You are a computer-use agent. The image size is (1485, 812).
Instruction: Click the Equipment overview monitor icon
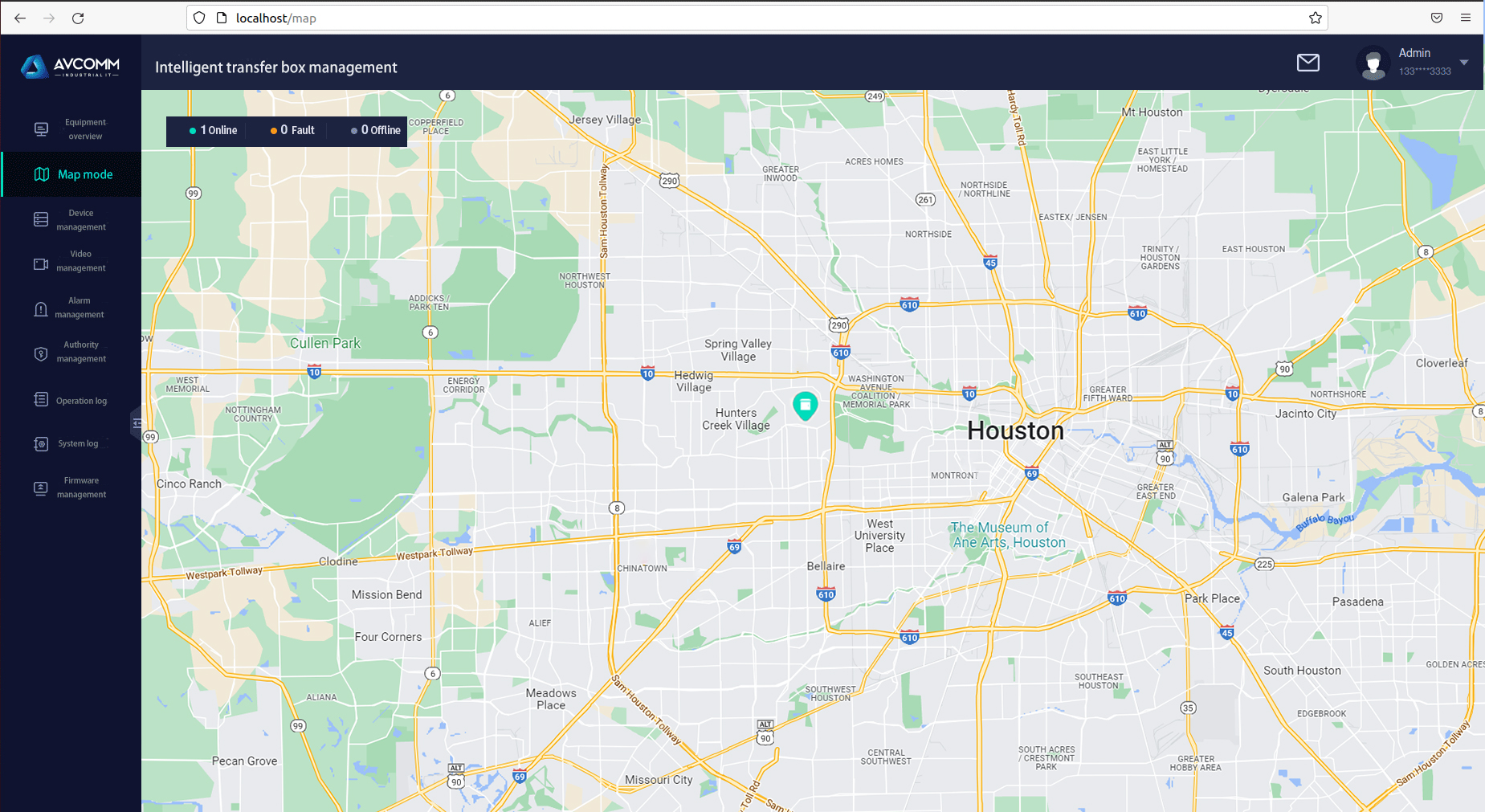[41, 129]
